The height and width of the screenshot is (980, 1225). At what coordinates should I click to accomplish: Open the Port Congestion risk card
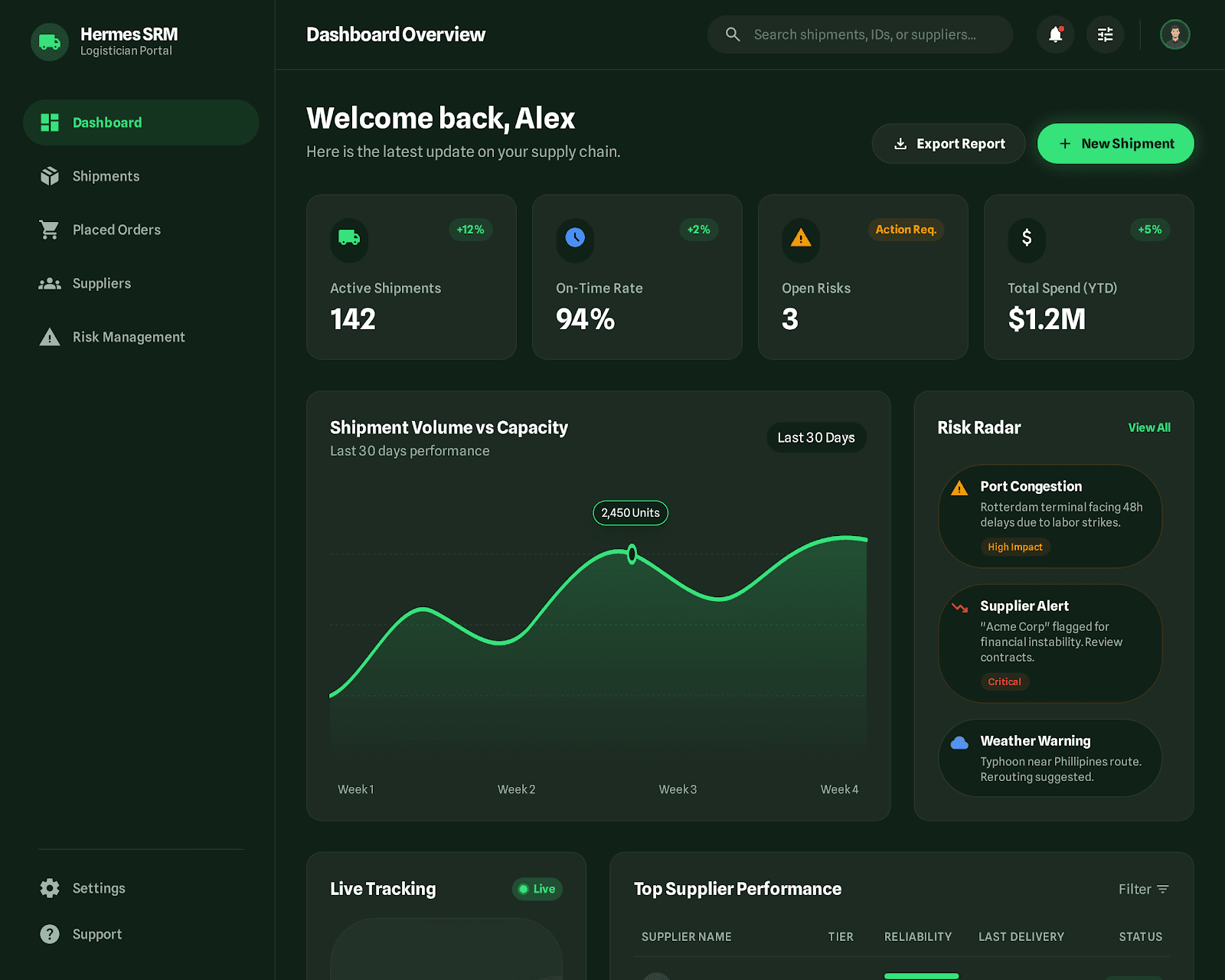click(x=1050, y=516)
